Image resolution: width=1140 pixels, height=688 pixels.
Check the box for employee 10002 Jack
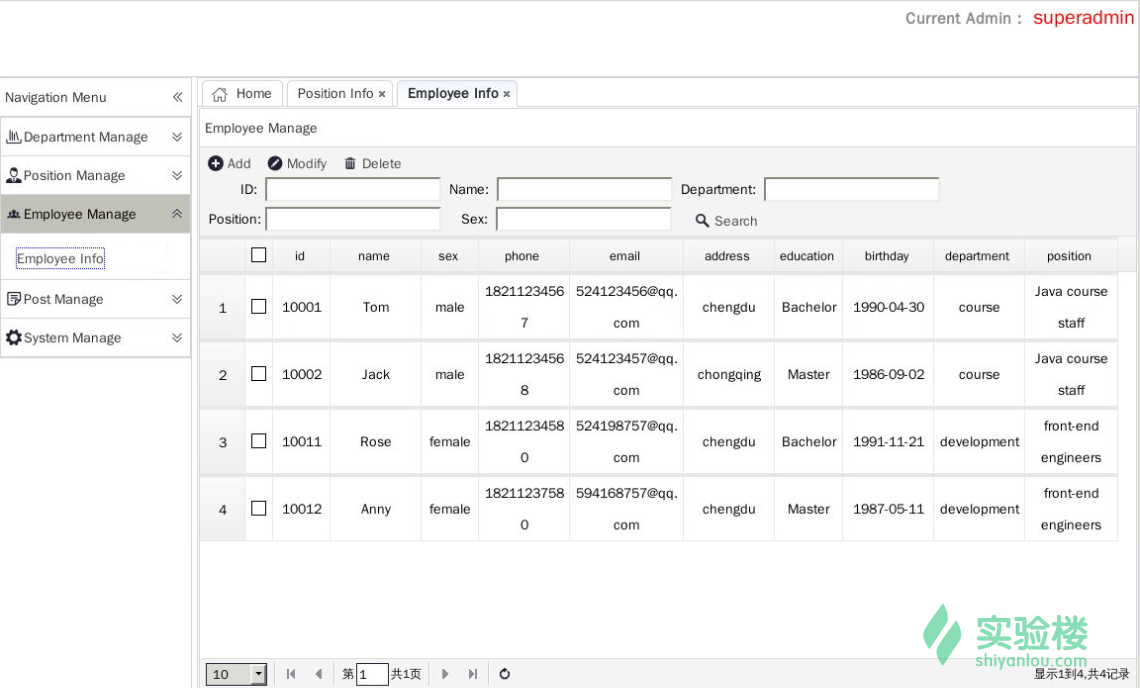[258, 373]
